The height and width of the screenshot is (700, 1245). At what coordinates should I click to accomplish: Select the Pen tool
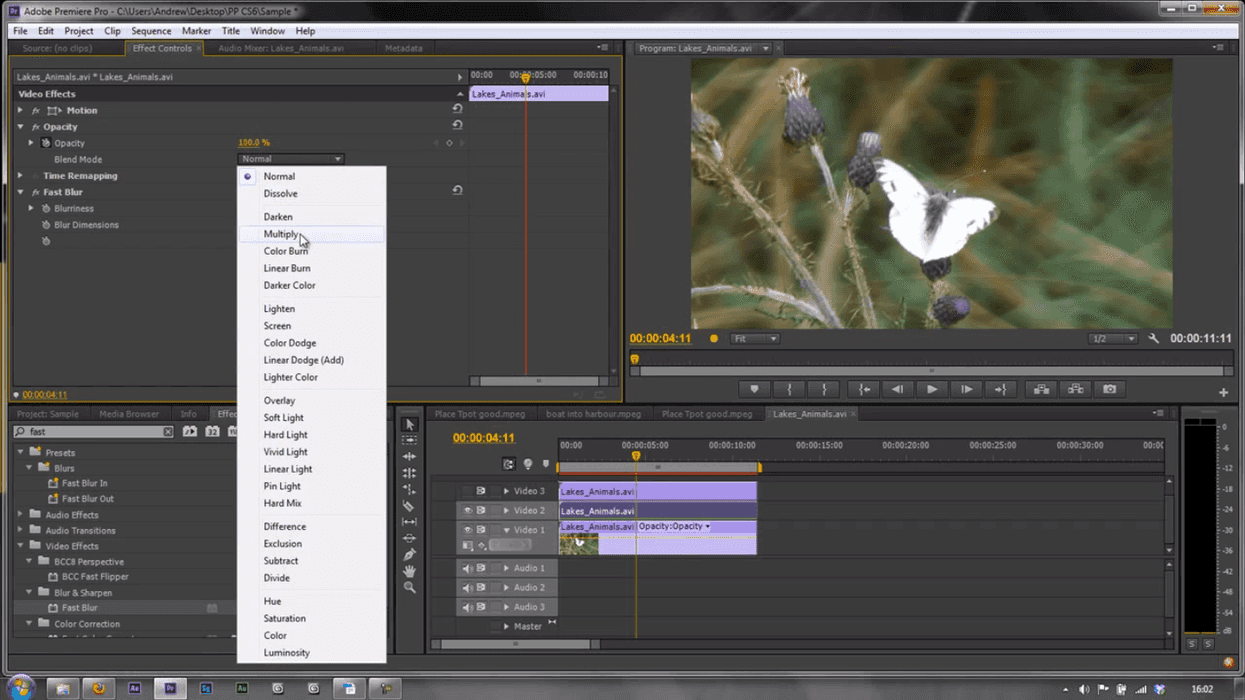(x=409, y=554)
